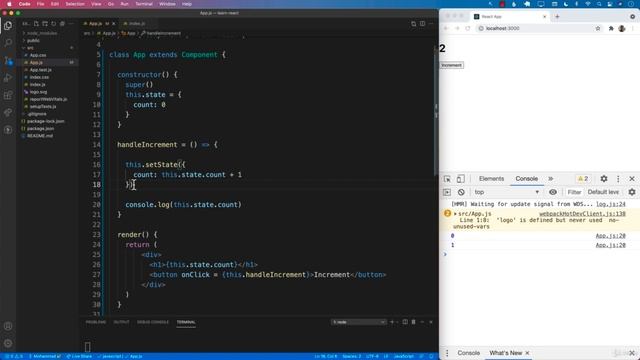
Task: Add a new terminal with plus icon
Action: point(392,322)
